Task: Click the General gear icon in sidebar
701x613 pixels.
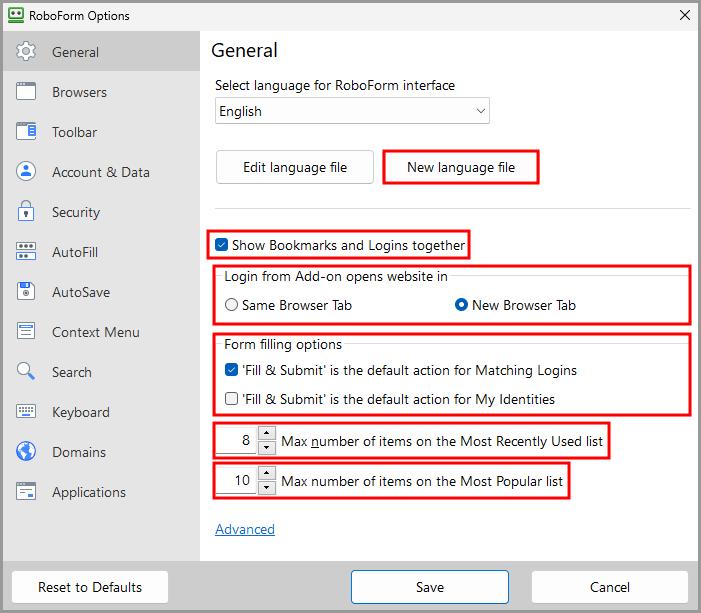Action: (x=26, y=51)
